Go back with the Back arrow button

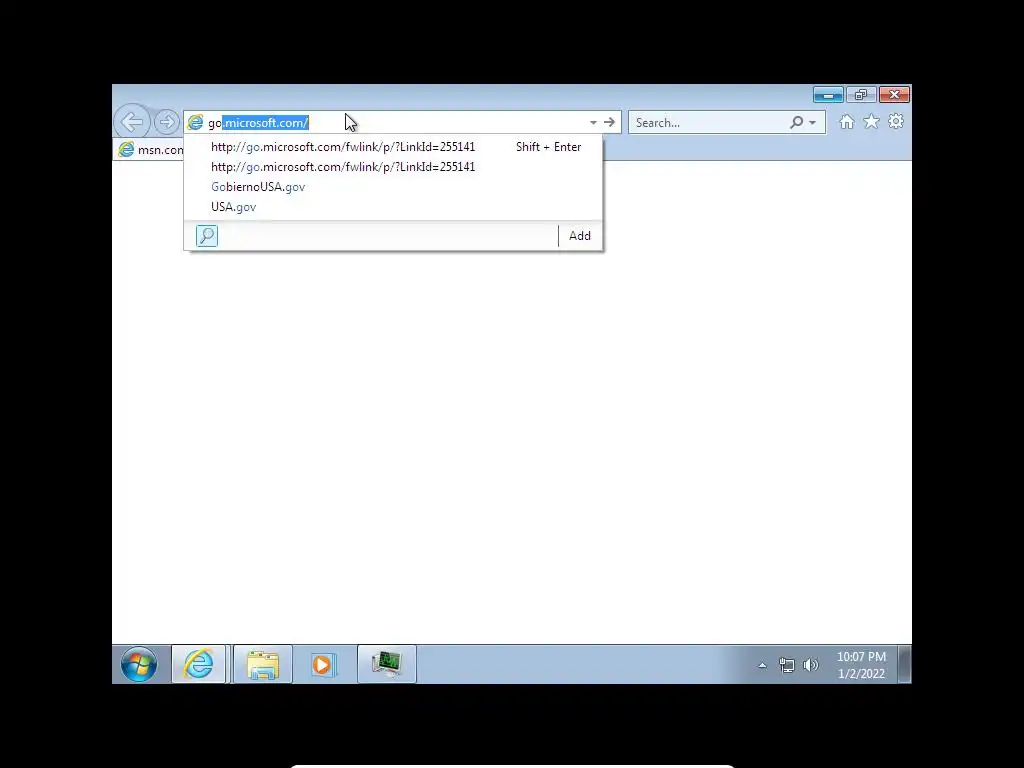coord(133,121)
